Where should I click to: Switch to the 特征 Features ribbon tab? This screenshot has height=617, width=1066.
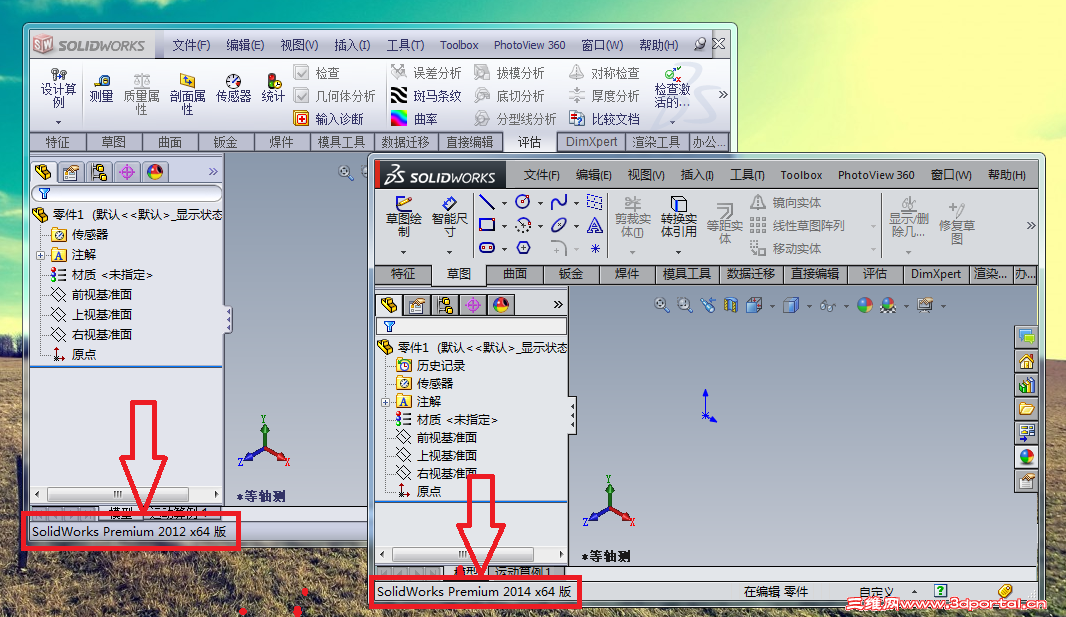click(403, 274)
